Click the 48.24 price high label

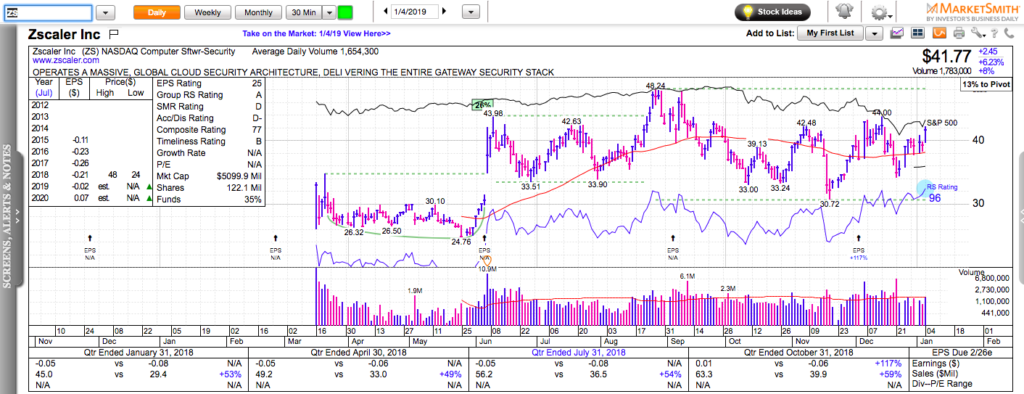pyautogui.click(x=655, y=86)
